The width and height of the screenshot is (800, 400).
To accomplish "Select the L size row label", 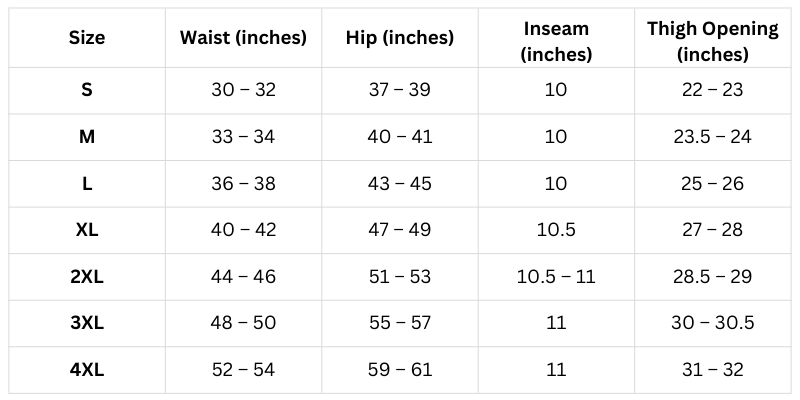I will [x=87, y=183].
